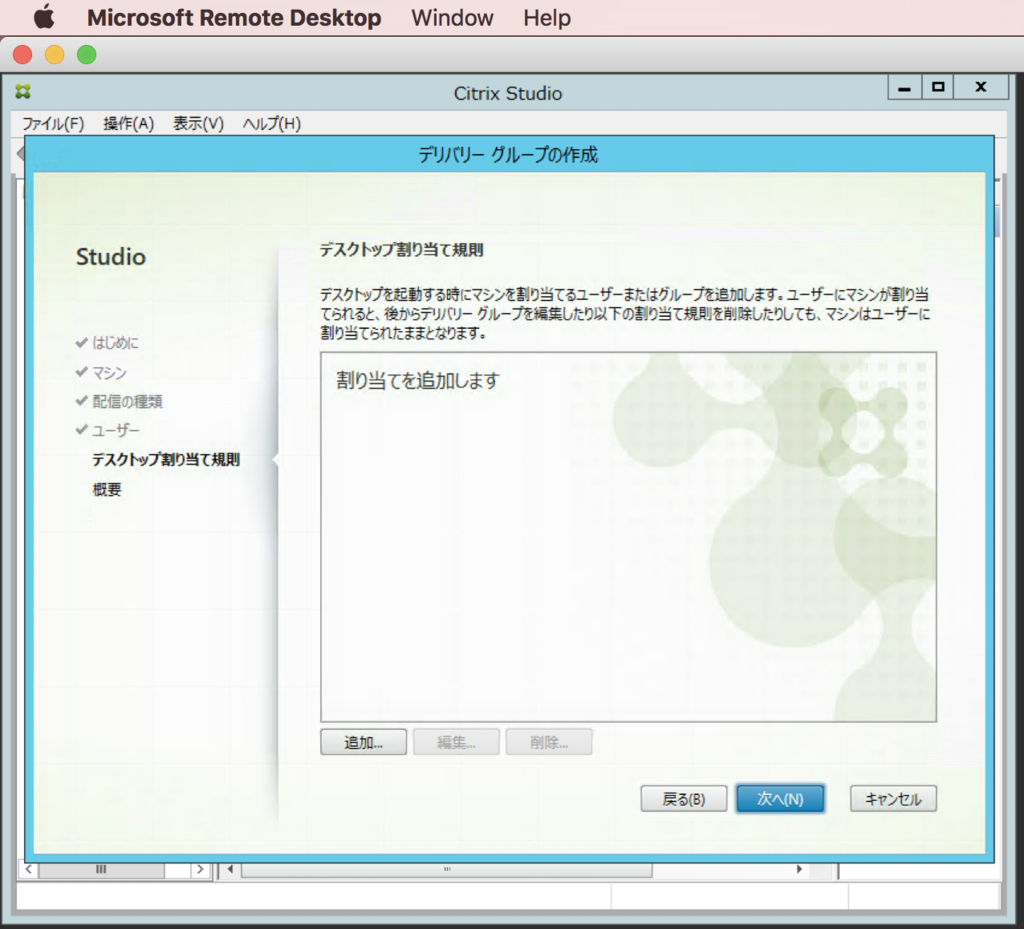Select the ユーザー wizard step
The width and height of the screenshot is (1024, 929).
(116, 430)
